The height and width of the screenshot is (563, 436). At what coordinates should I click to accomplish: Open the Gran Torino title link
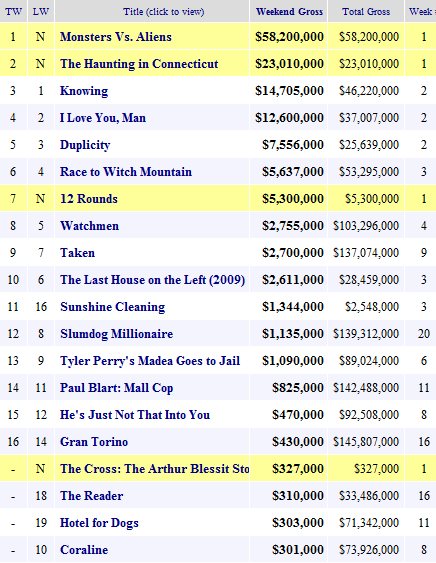point(94,442)
